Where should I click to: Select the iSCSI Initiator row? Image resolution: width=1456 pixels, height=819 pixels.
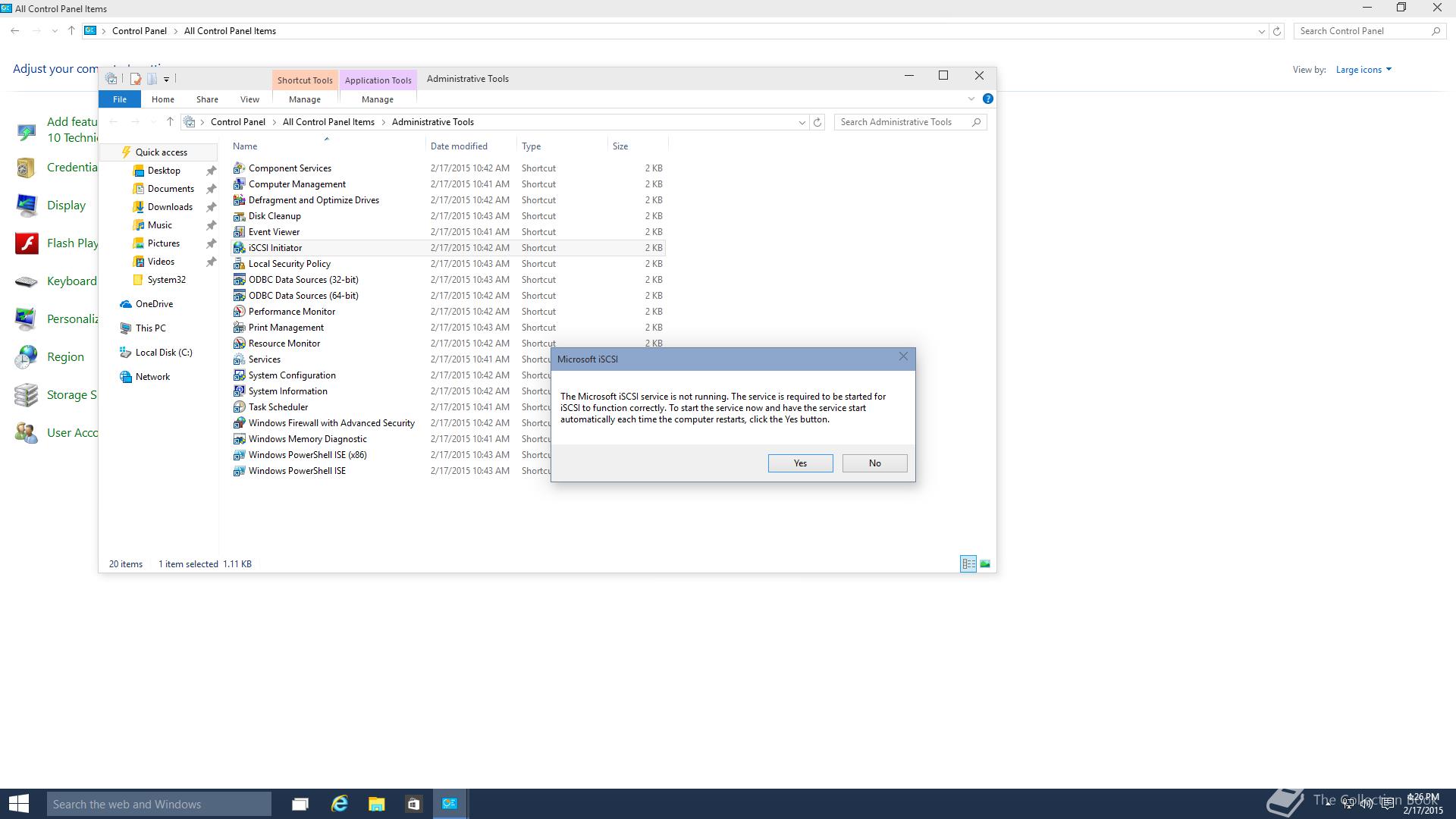(x=447, y=248)
